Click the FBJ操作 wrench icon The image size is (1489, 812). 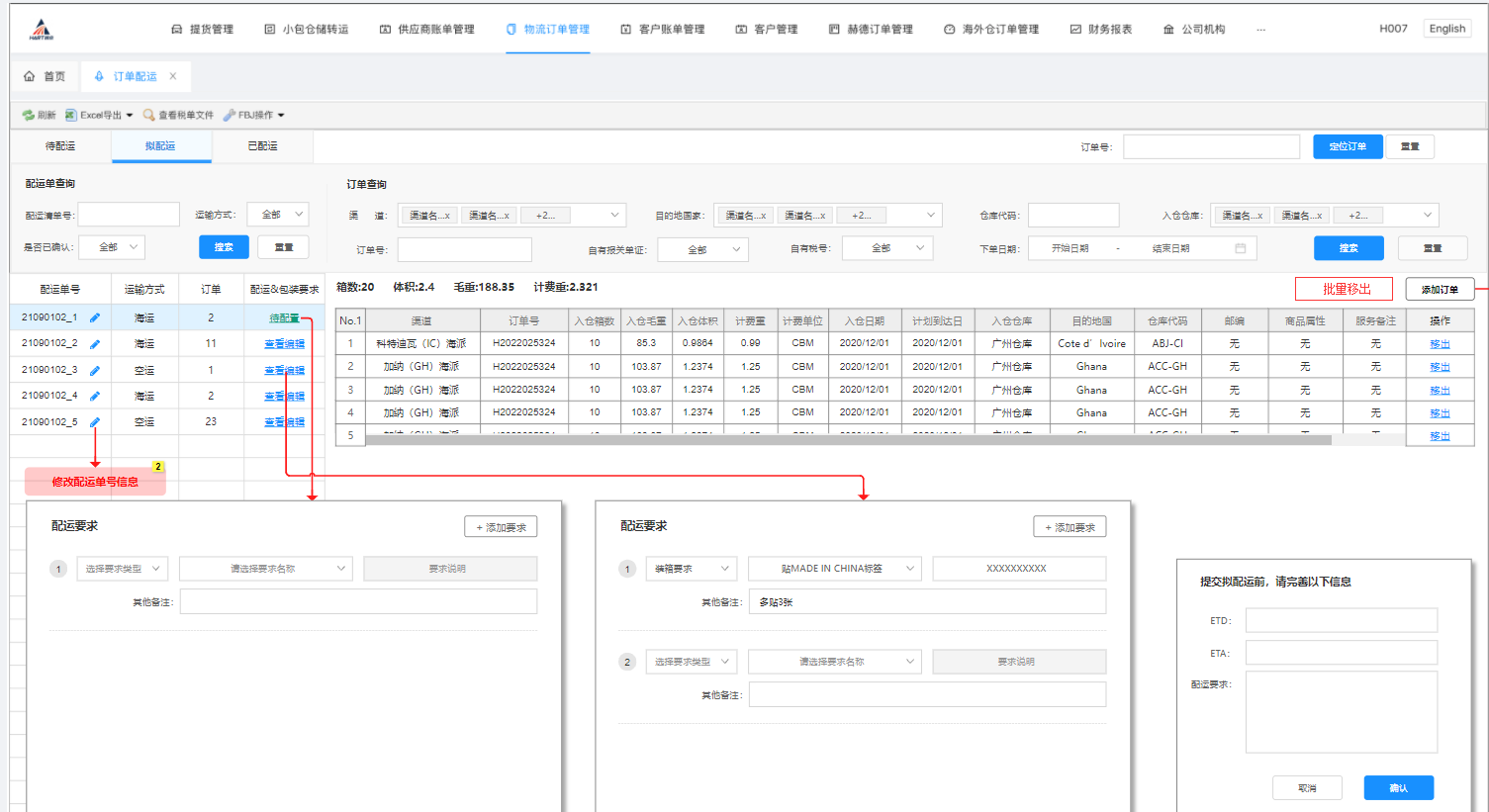[229, 116]
